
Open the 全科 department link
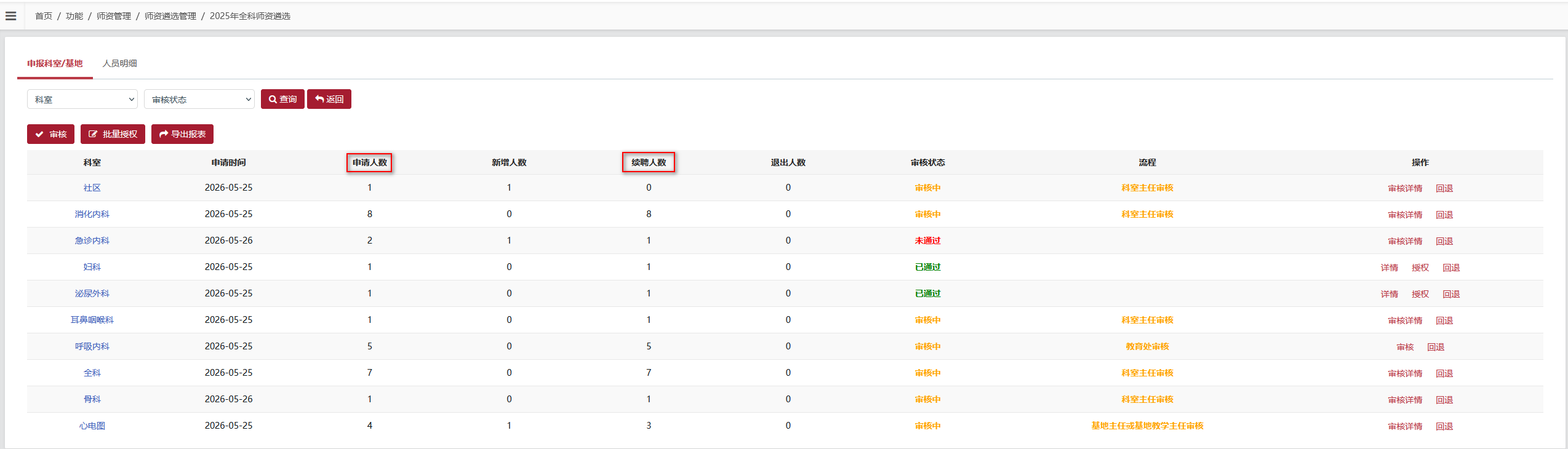point(92,373)
